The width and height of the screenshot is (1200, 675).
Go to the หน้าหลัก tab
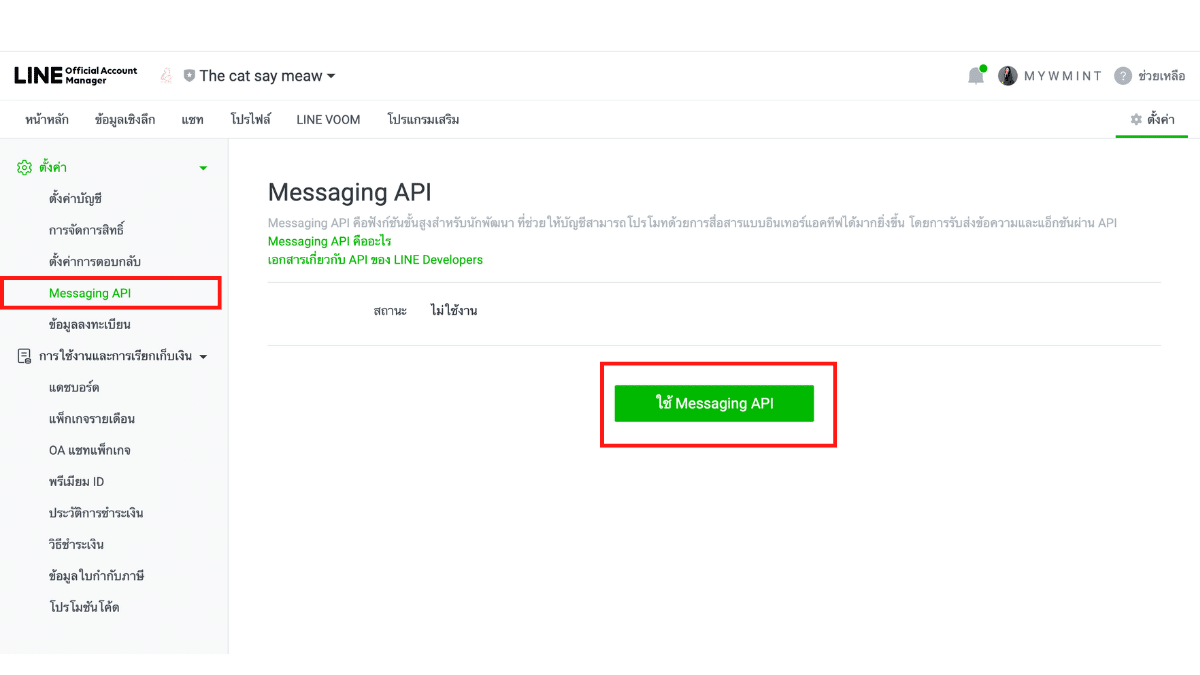tap(47, 119)
